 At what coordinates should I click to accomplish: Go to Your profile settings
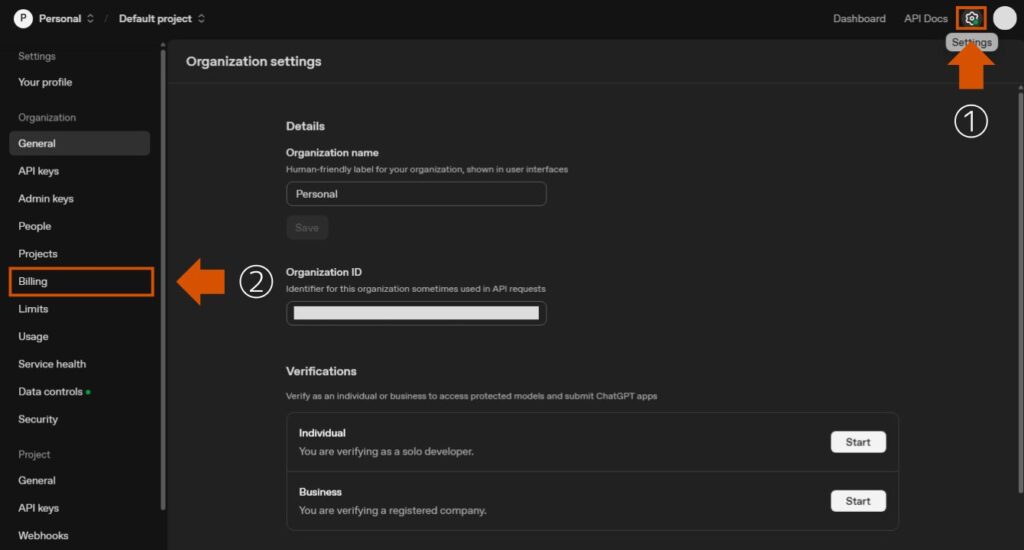(x=45, y=82)
